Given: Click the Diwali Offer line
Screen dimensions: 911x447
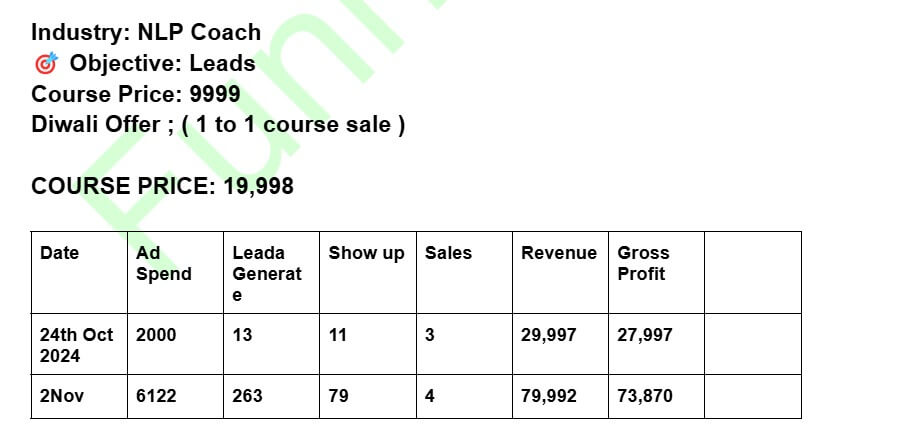Looking at the screenshot, I should coord(218,126).
